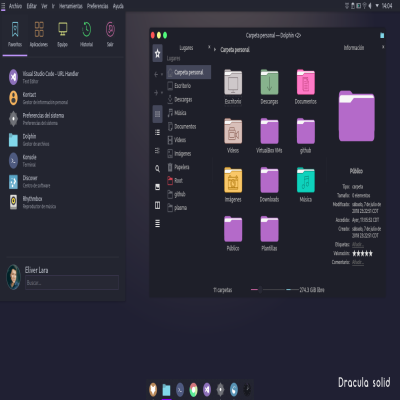Toggle the icons view mode button
The height and width of the screenshot is (400, 400).
pyautogui.click(x=157, y=114)
